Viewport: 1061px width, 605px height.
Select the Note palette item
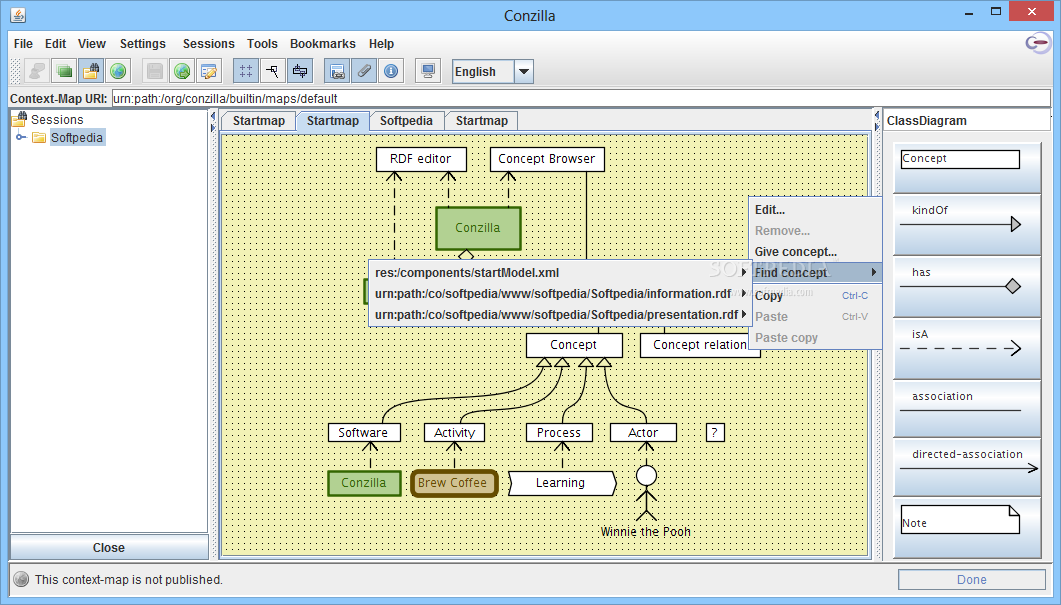(x=967, y=528)
